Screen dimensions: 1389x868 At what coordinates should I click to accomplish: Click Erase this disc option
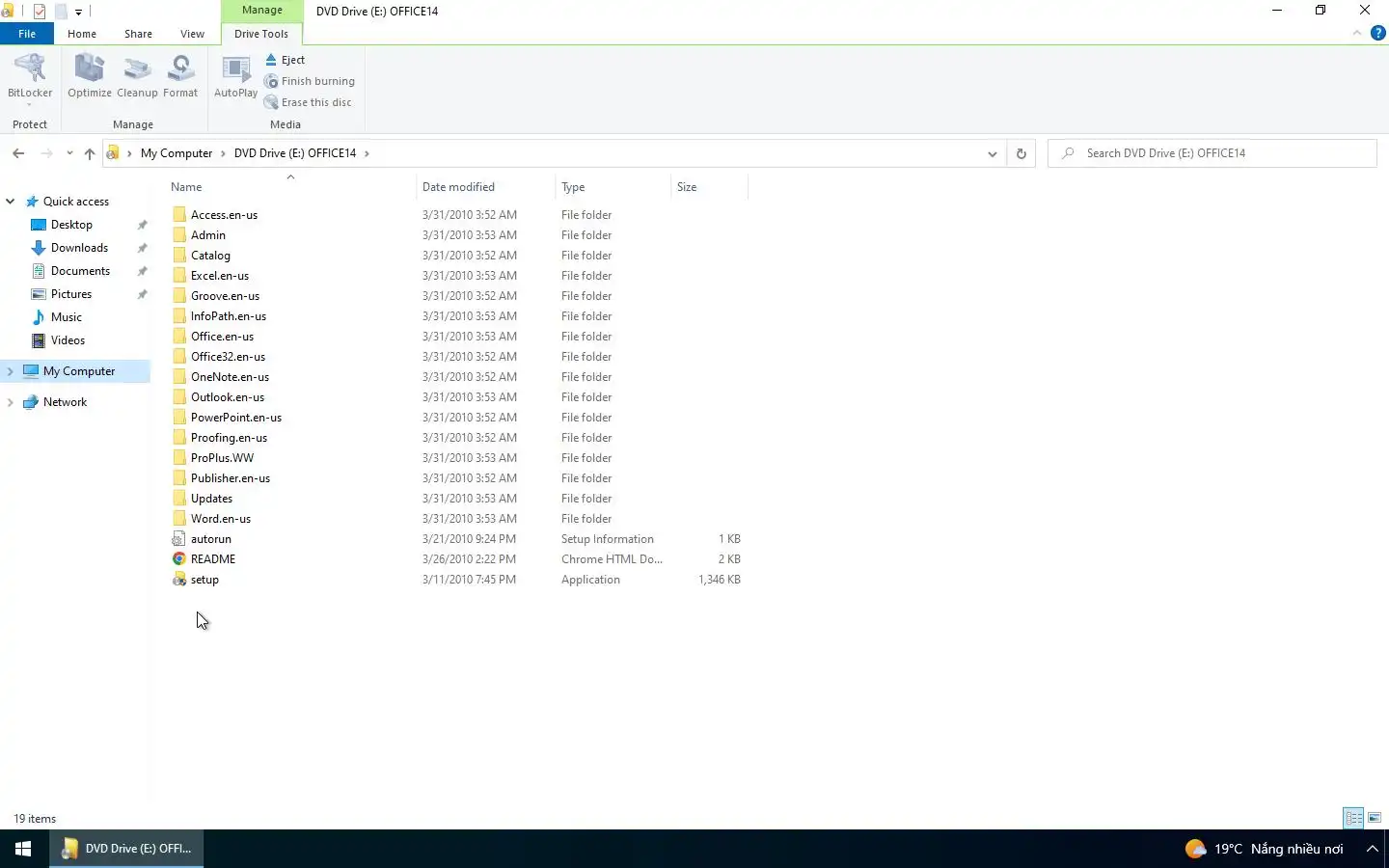[308, 102]
